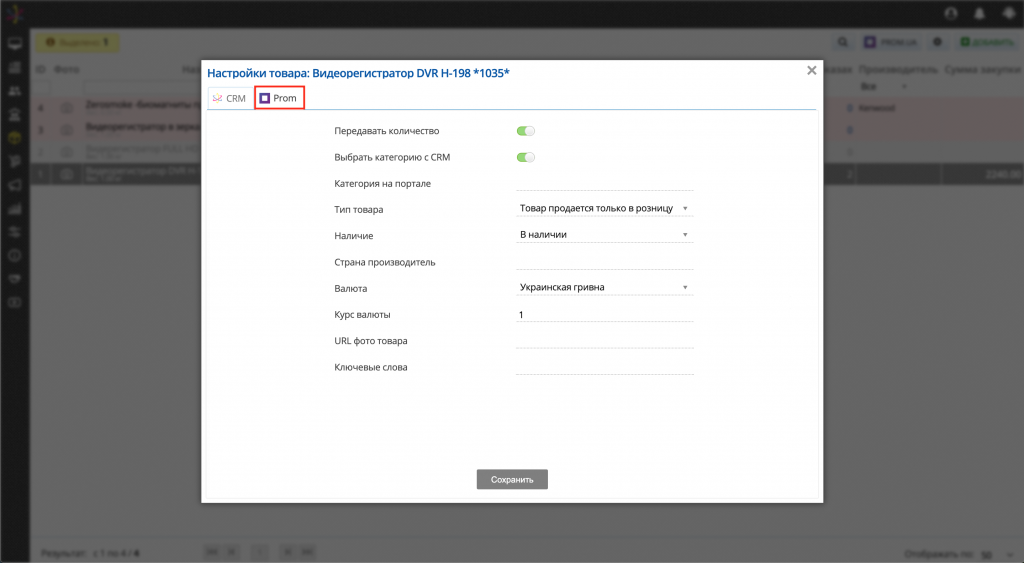This screenshot has width=1024, height=563.
Task: Open the people icon in left sidebar
Action: click(x=14, y=91)
